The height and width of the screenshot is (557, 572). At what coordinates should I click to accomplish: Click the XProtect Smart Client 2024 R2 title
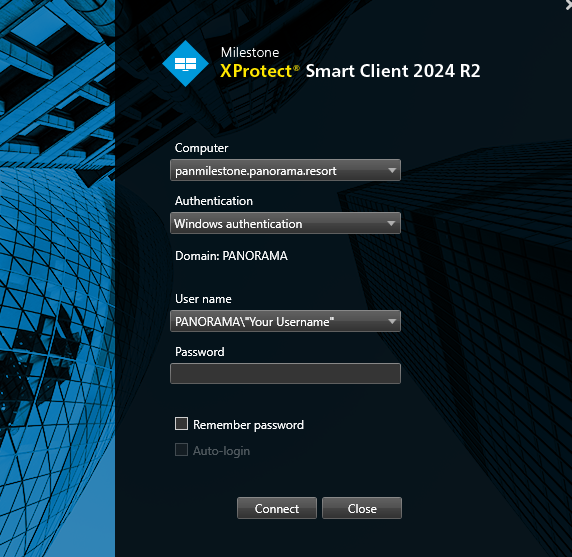coord(350,71)
